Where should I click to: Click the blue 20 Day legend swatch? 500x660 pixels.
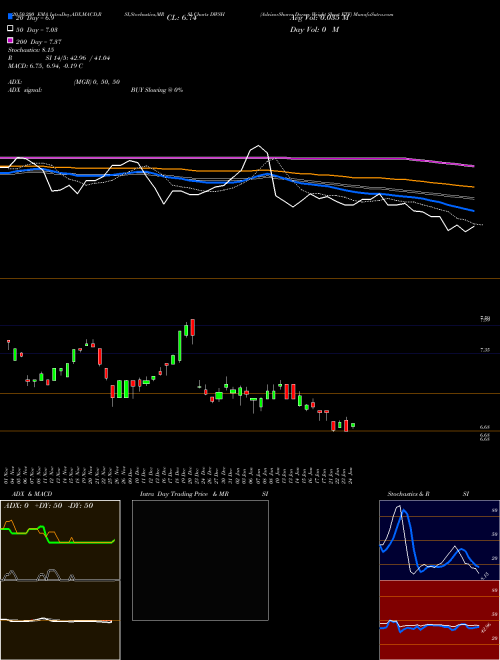(x=11, y=17)
